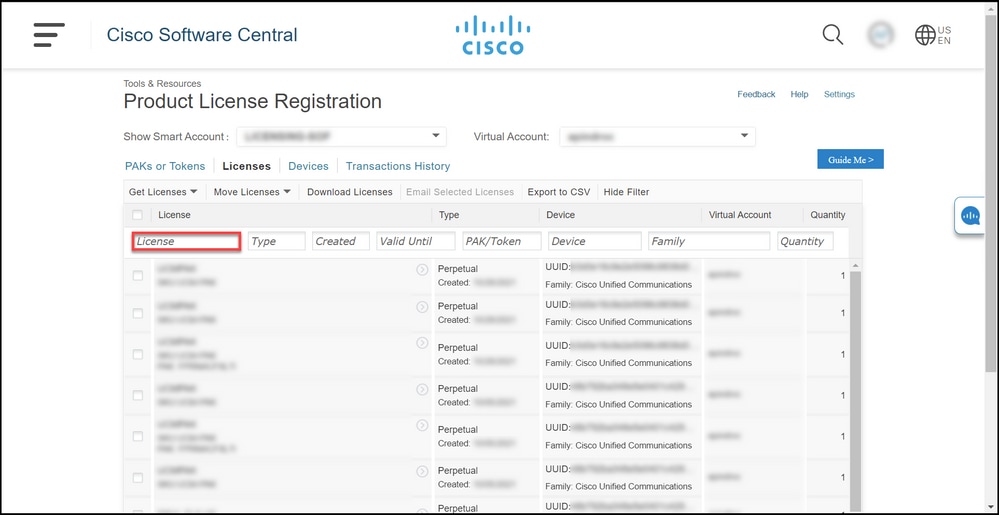999x515 pixels.
Task: Expand details arrow on third license row
Action: tap(422, 343)
